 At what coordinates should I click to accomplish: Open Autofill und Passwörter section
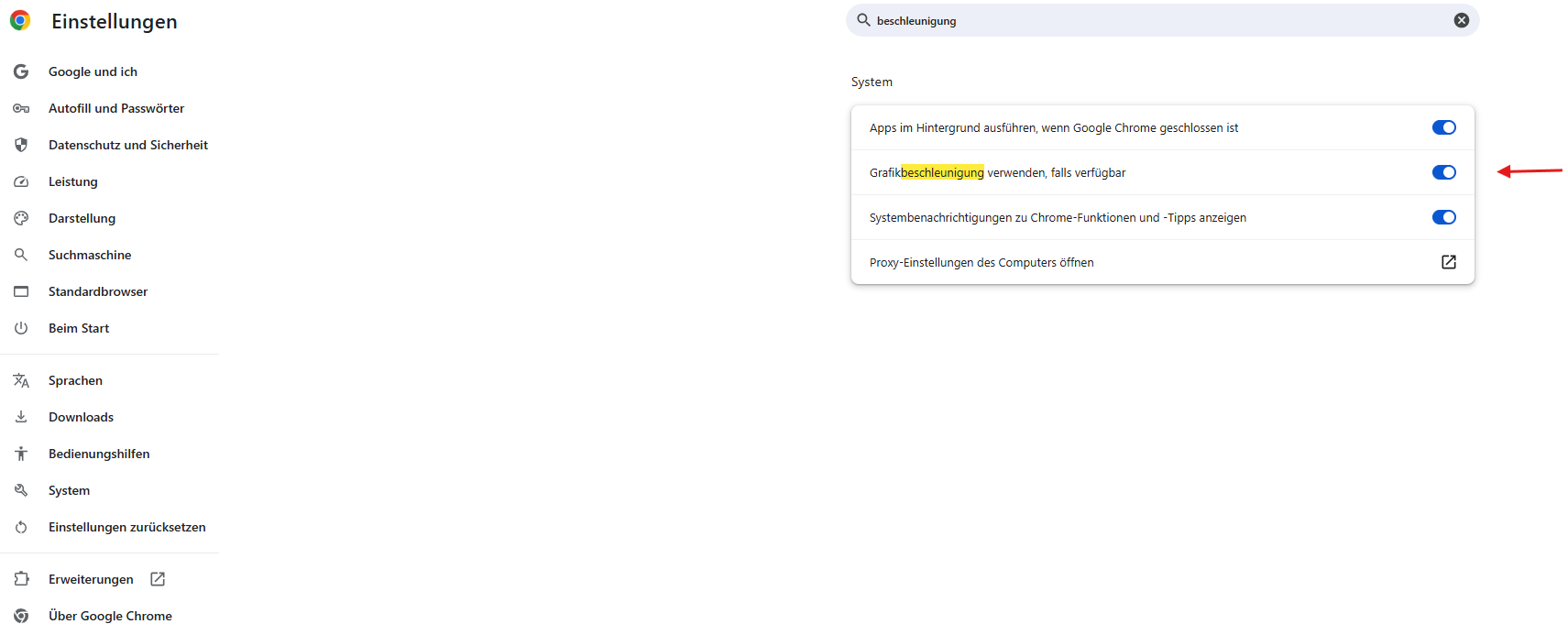pos(116,108)
